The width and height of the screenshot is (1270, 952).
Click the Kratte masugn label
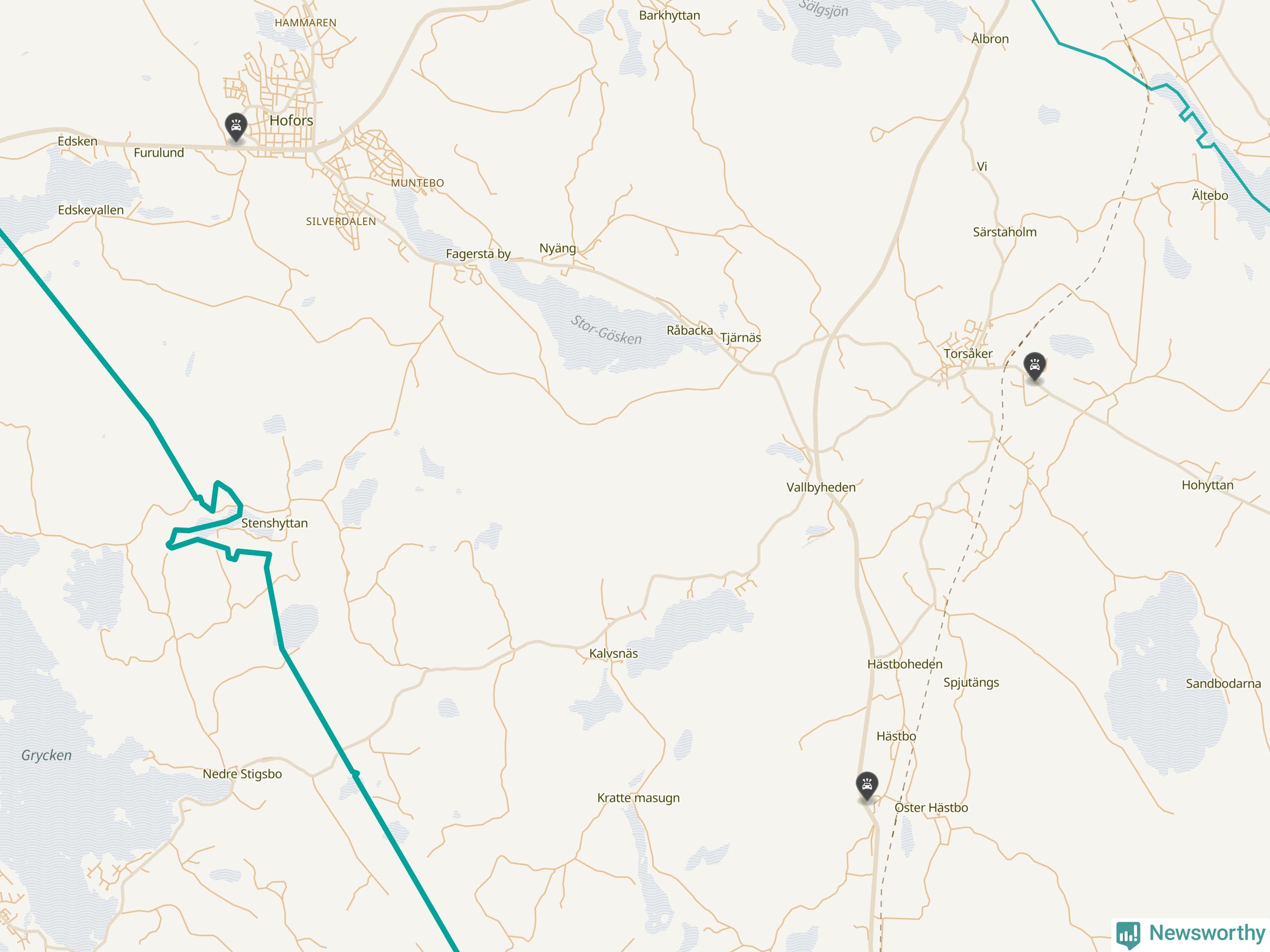tap(638, 798)
